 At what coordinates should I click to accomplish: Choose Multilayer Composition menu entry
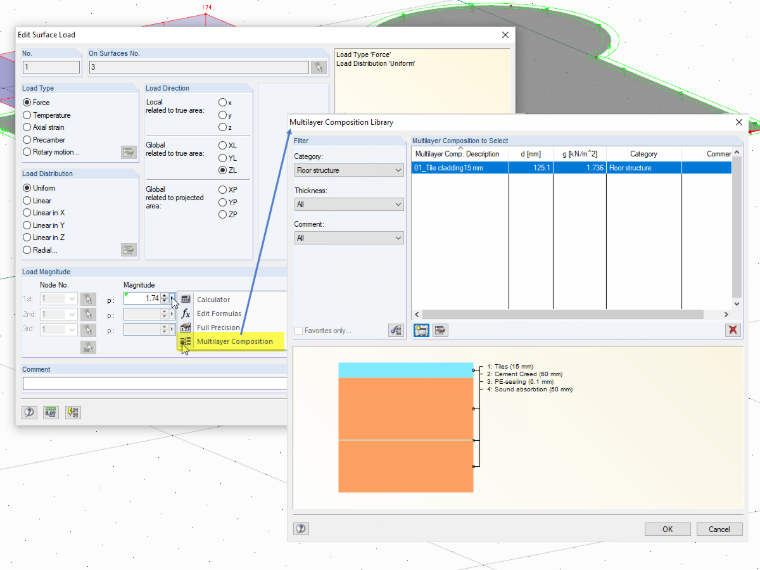point(235,341)
